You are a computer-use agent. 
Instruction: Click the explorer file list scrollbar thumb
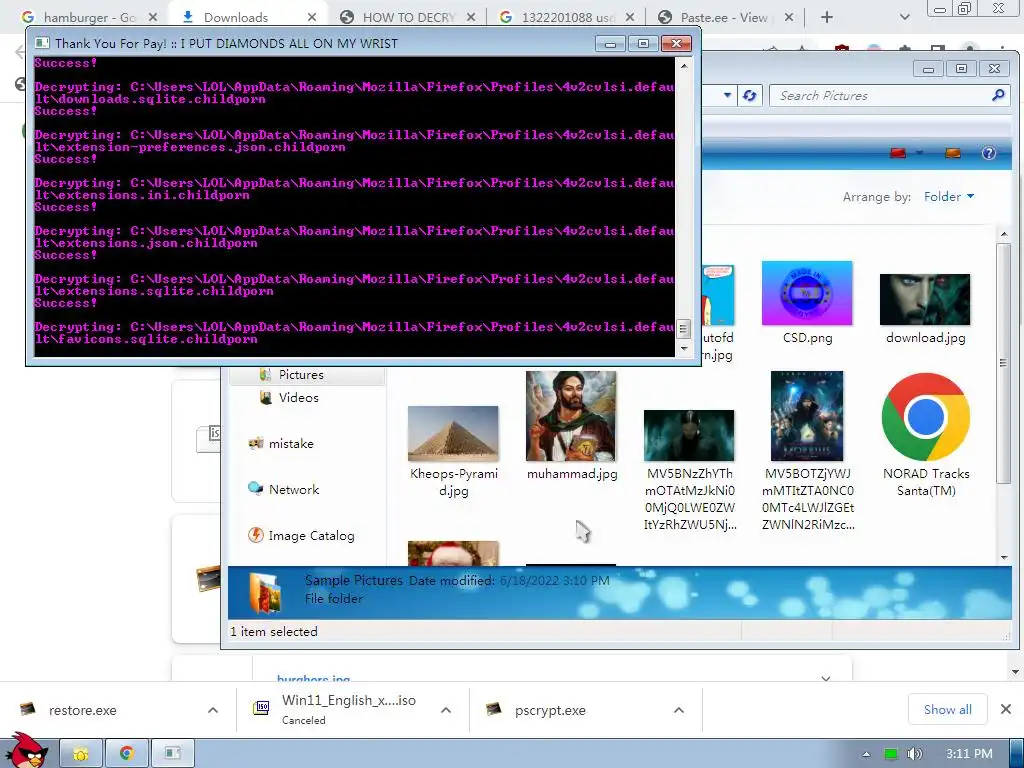[1004, 362]
